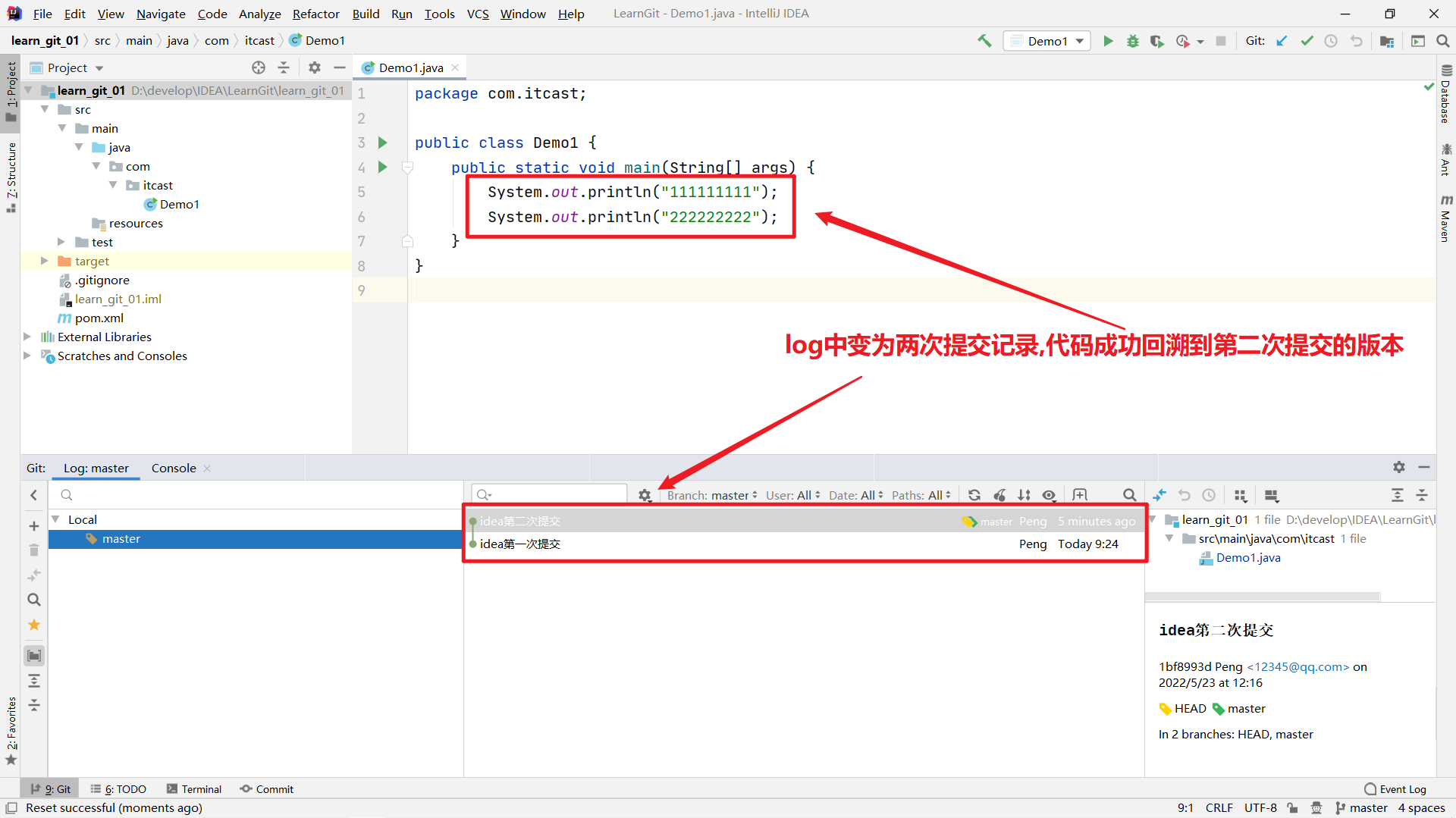Select the commit row idea第一次提交

click(x=805, y=544)
